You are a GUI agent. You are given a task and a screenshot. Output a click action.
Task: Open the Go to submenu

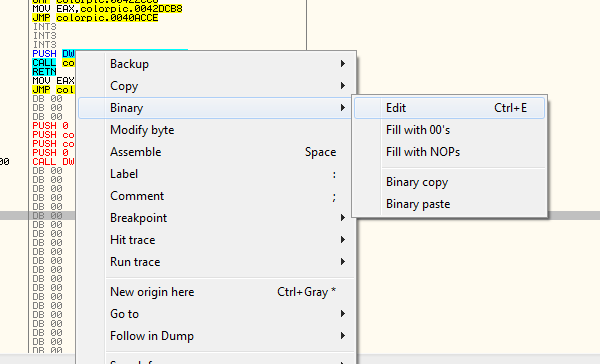(216, 314)
